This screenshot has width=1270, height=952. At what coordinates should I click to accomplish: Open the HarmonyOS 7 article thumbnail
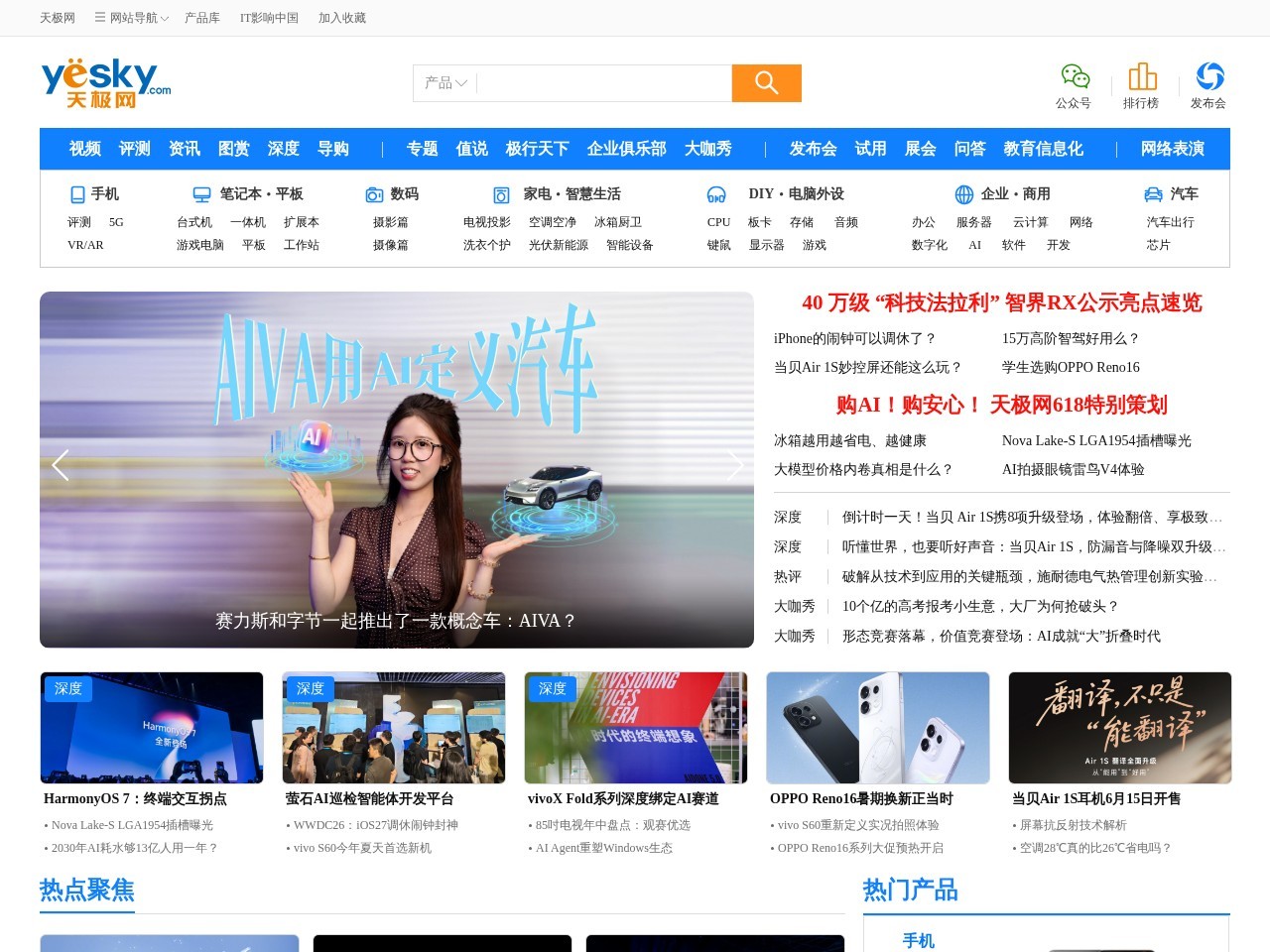click(152, 728)
